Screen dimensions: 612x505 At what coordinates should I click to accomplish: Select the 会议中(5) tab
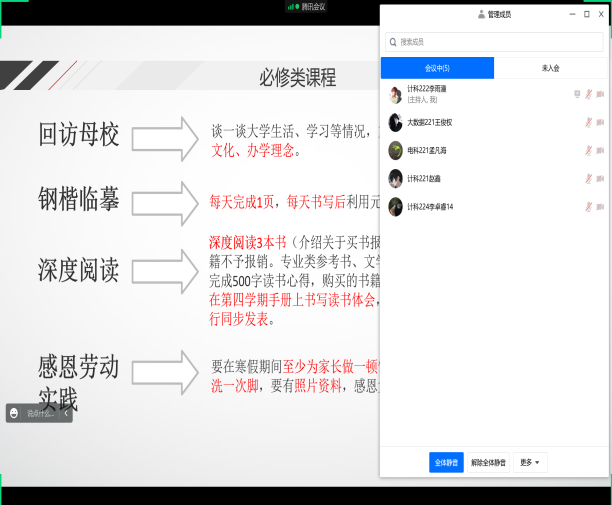(437, 68)
